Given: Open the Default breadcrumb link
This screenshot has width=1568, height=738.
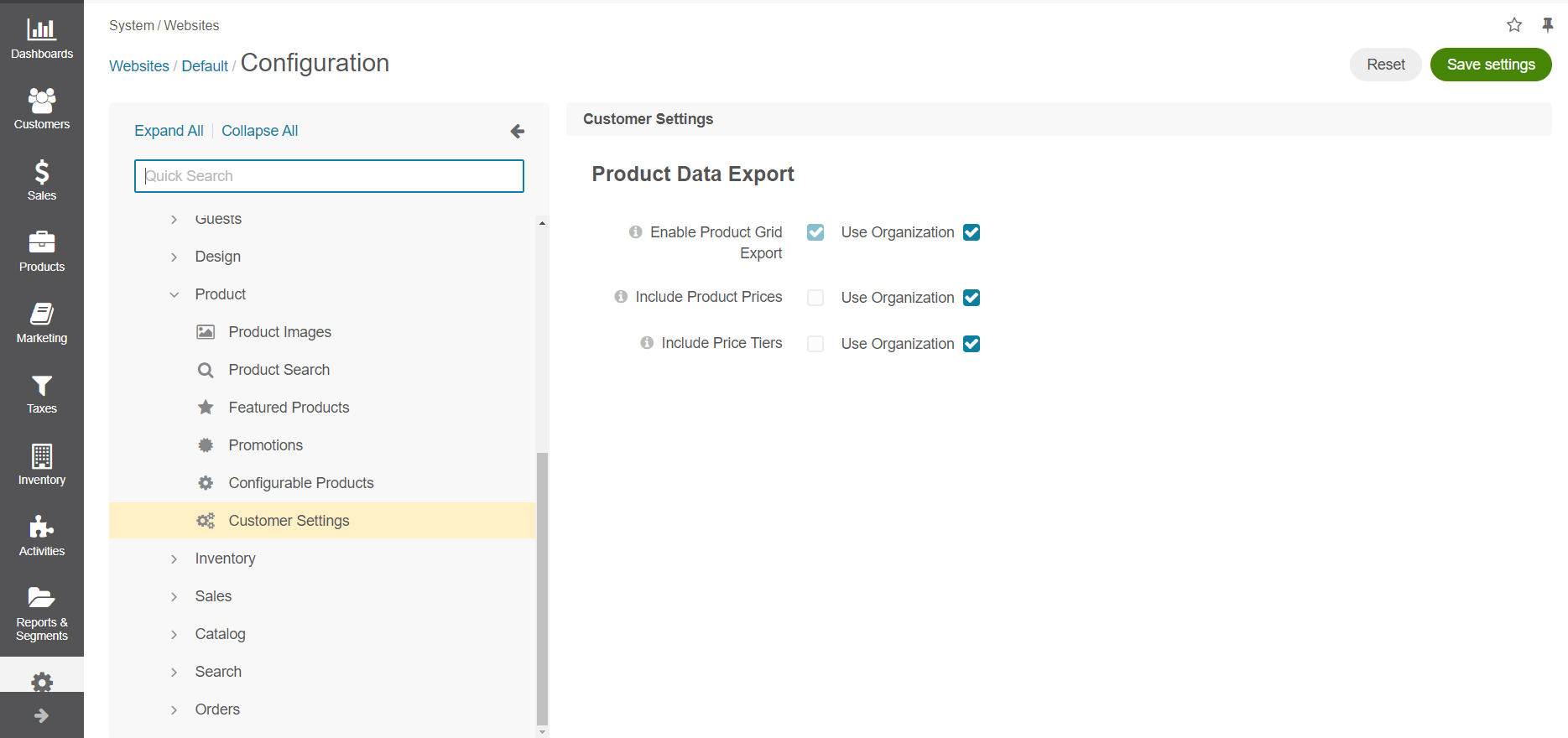Looking at the screenshot, I should tap(205, 66).
